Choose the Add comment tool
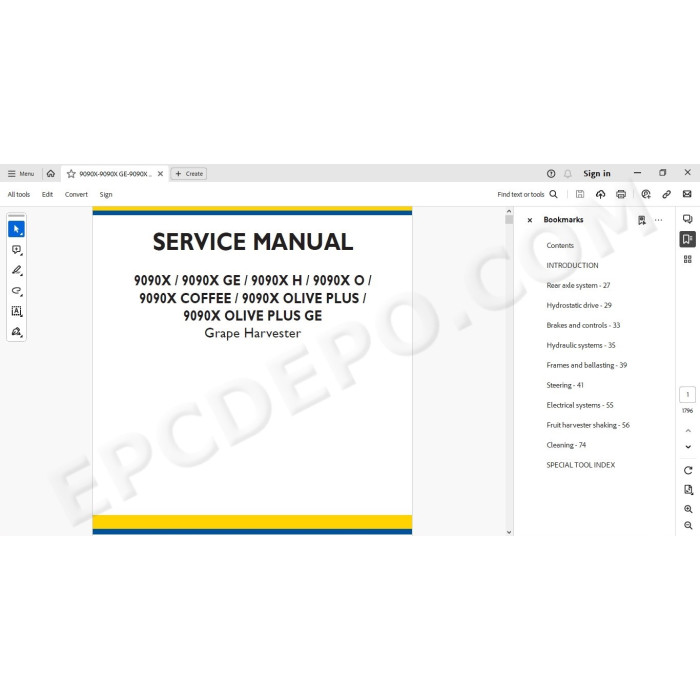 tap(17, 250)
